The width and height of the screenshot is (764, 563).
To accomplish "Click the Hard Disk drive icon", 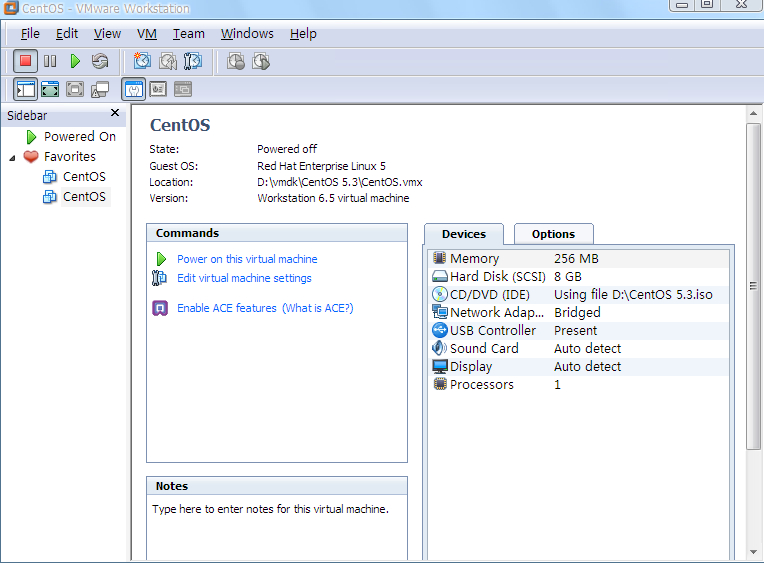I will (x=439, y=276).
